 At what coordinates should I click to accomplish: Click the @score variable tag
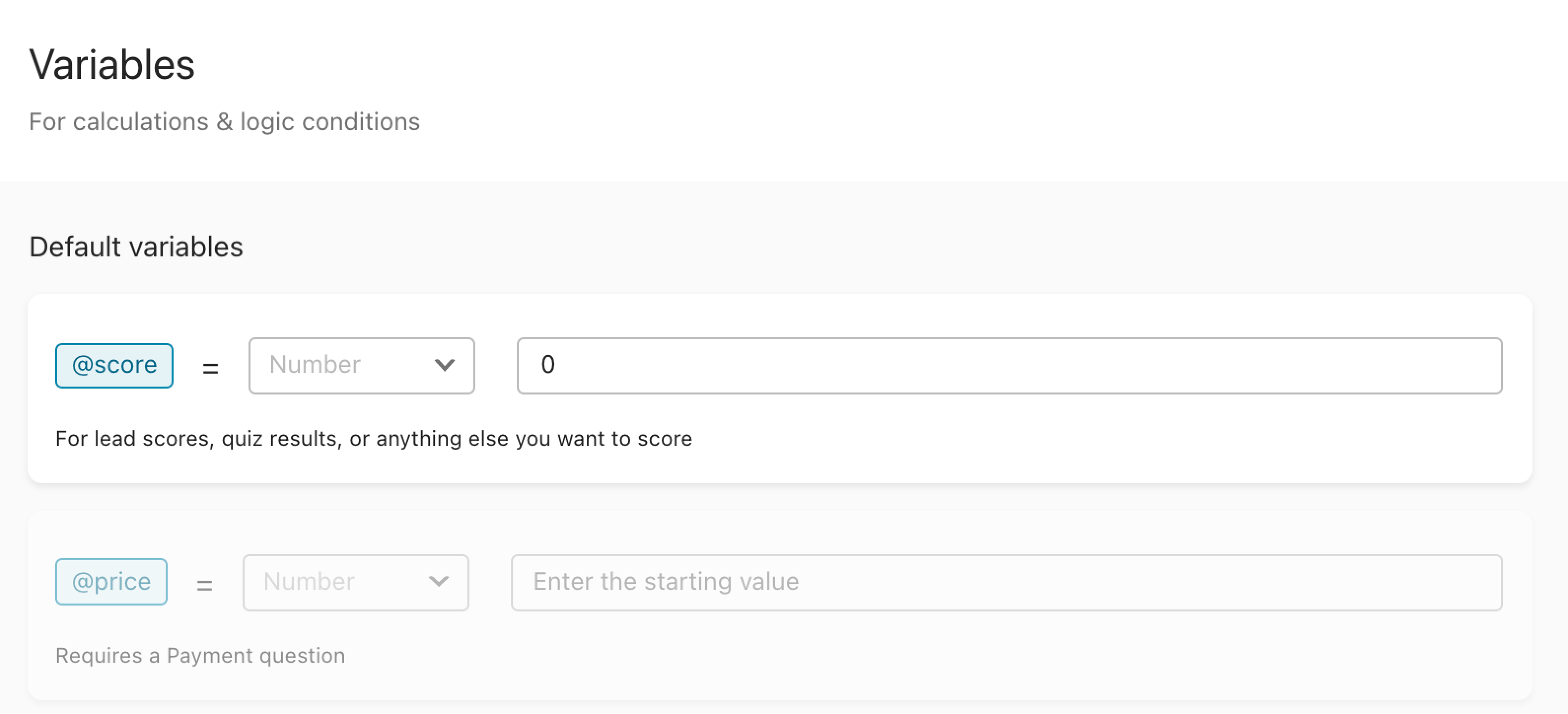point(114,365)
